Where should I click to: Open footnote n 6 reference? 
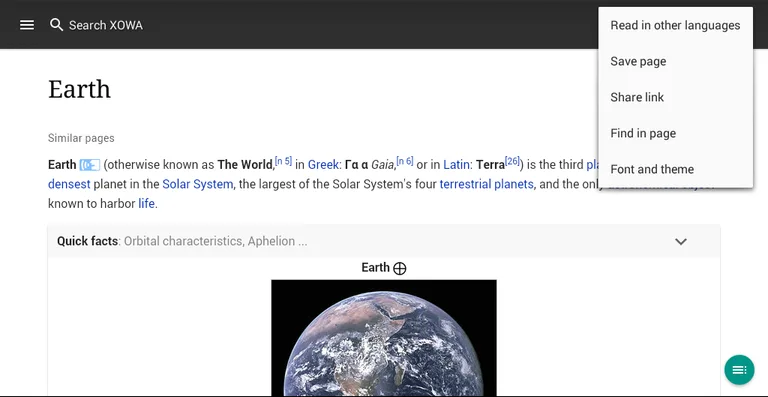(405, 161)
